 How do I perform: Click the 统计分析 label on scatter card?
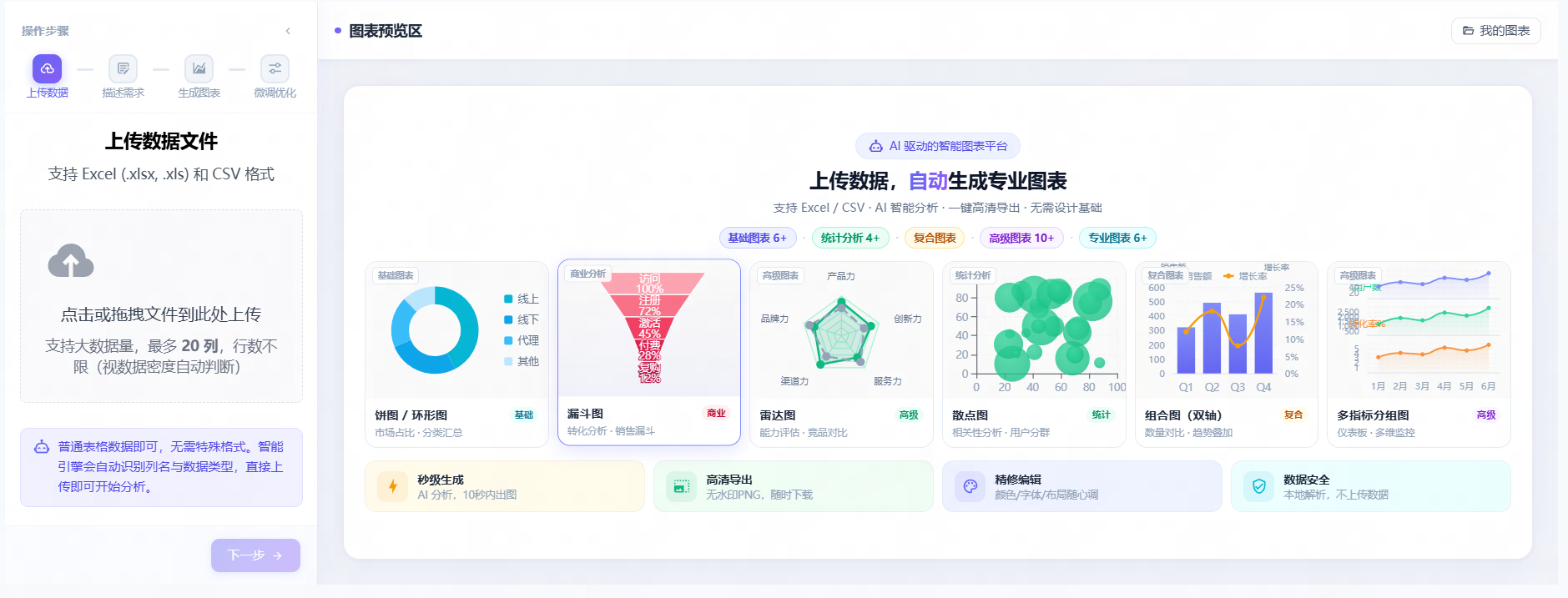coord(973,275)
